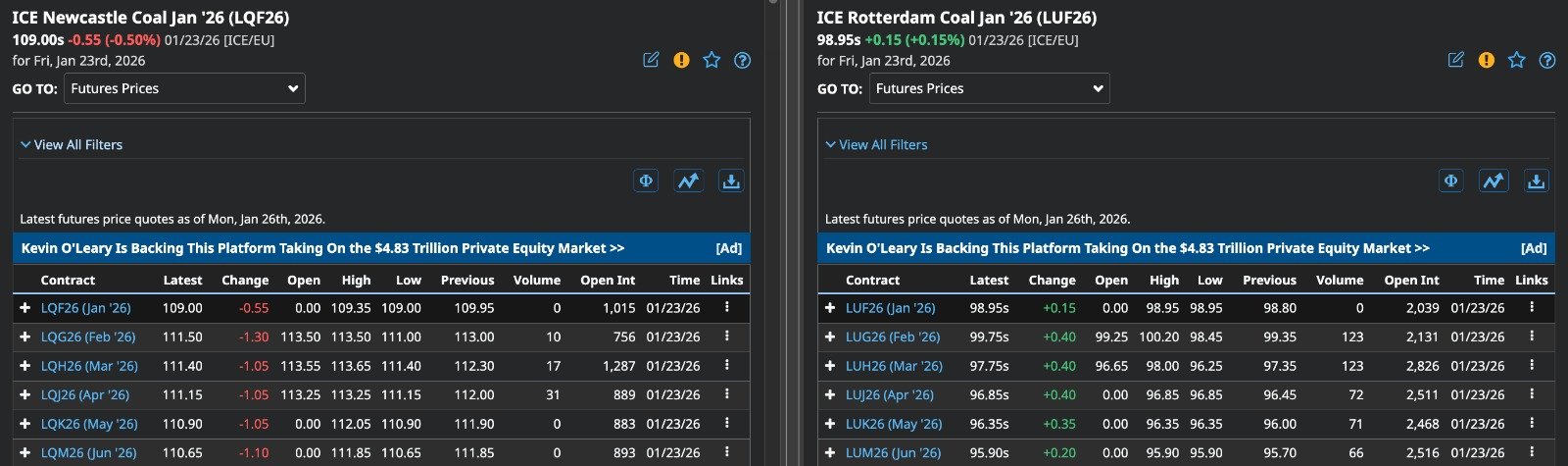Screen dimensions: 1568x466
Task: Open links menu for LUH26 row
Action: coord(1531,366)
